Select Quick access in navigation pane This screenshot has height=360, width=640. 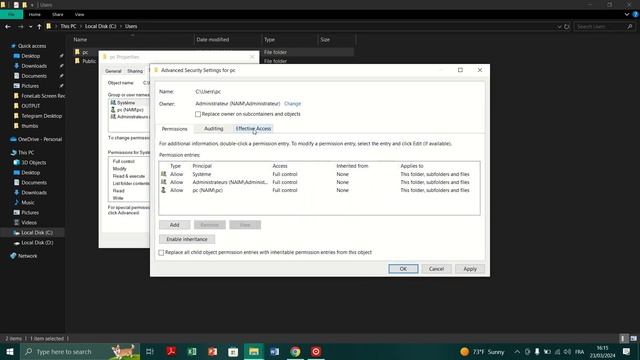32,46
